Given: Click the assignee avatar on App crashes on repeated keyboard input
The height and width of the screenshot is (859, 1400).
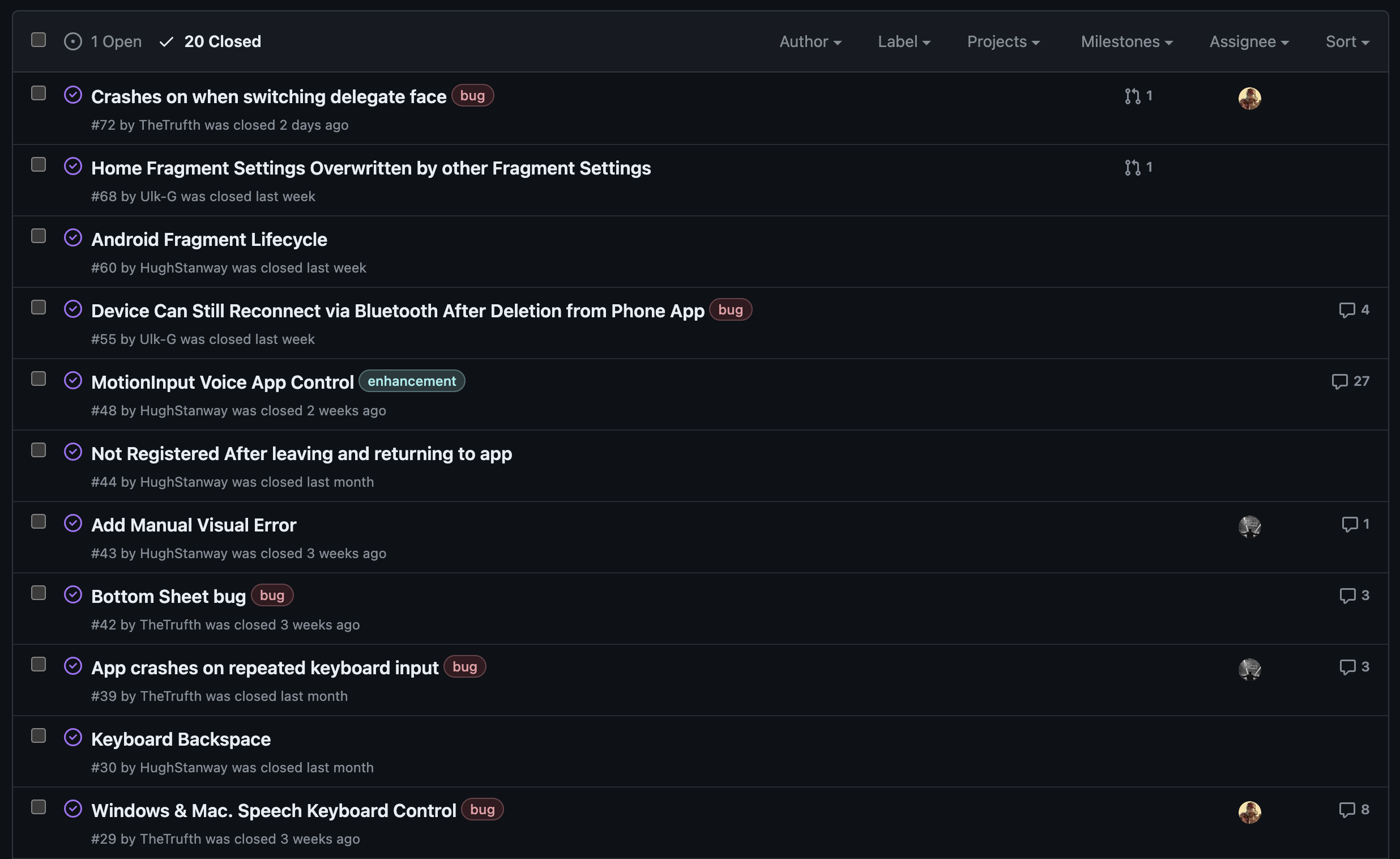Looking at the screenshot, I should click(x=1249, y=669).
